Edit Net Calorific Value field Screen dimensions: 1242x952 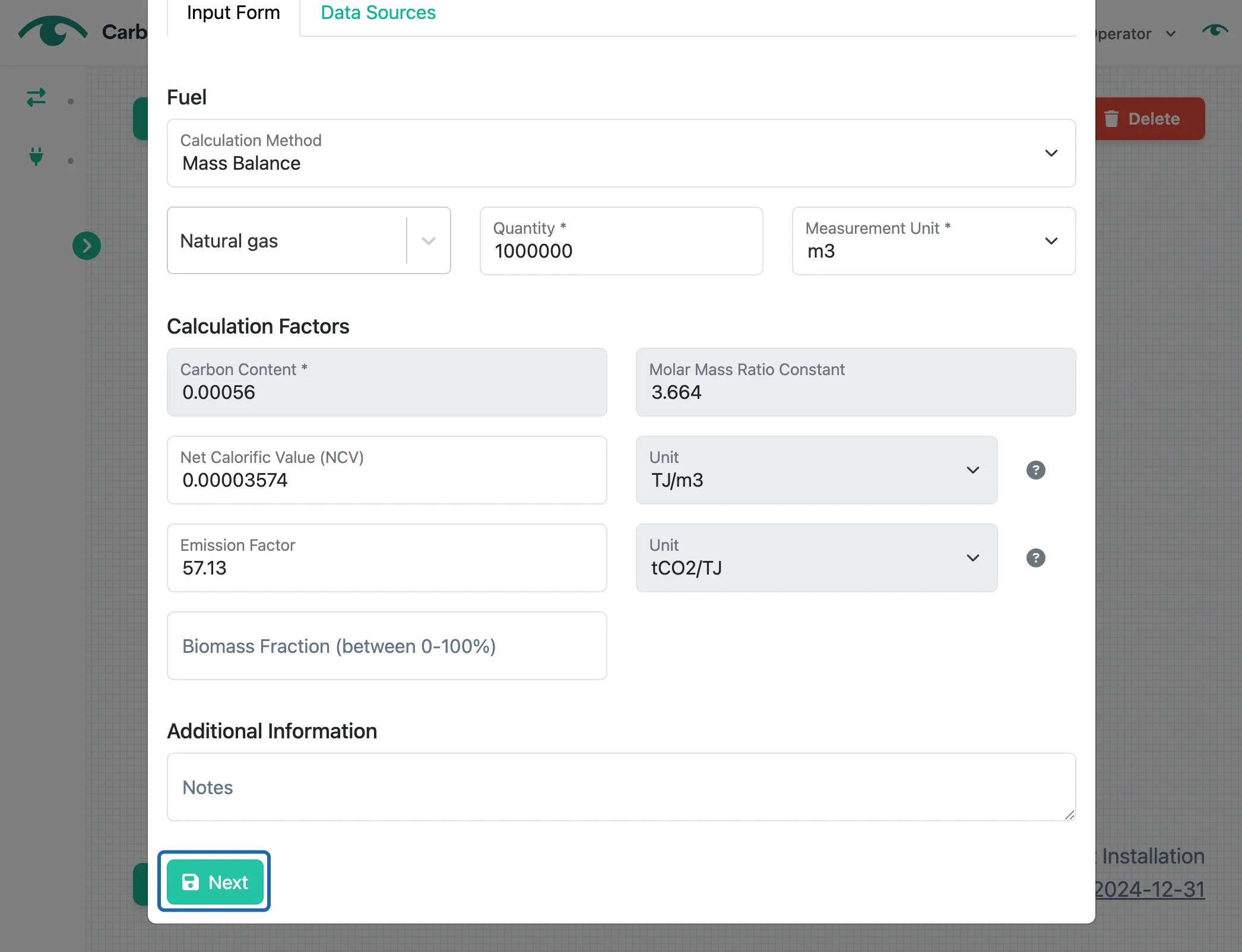(386, 470)
